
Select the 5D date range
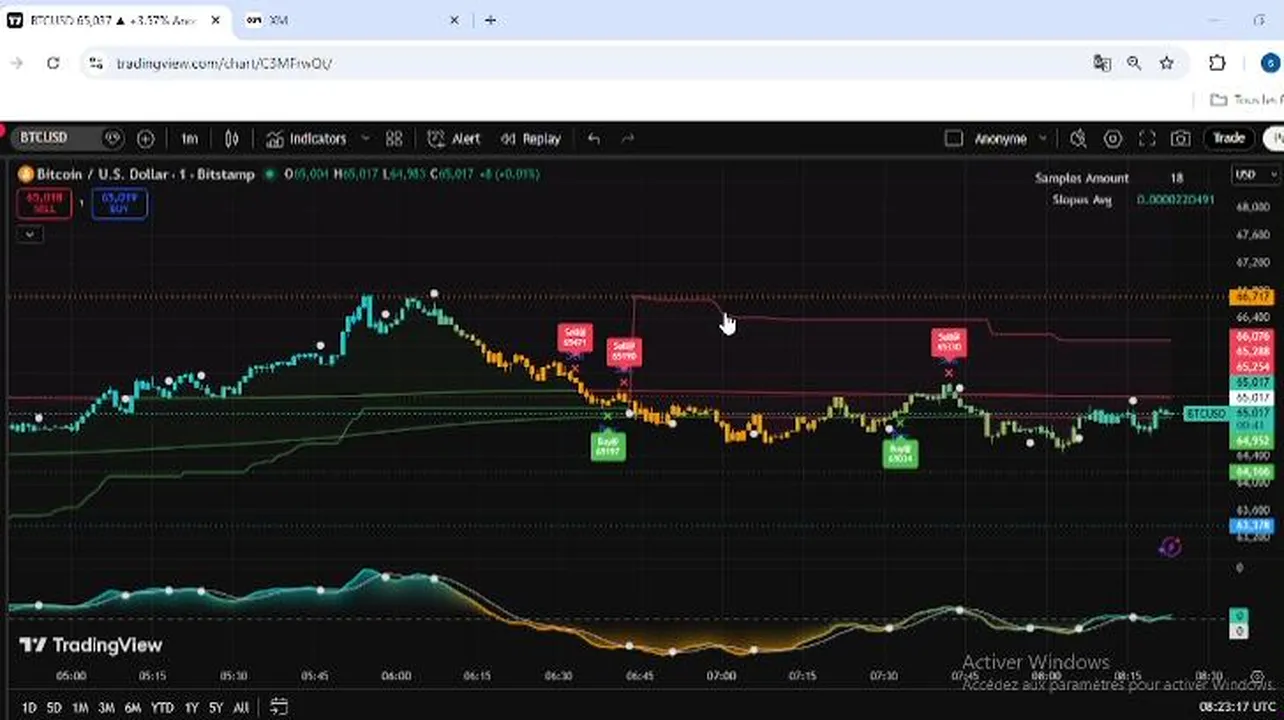point(54,707)
